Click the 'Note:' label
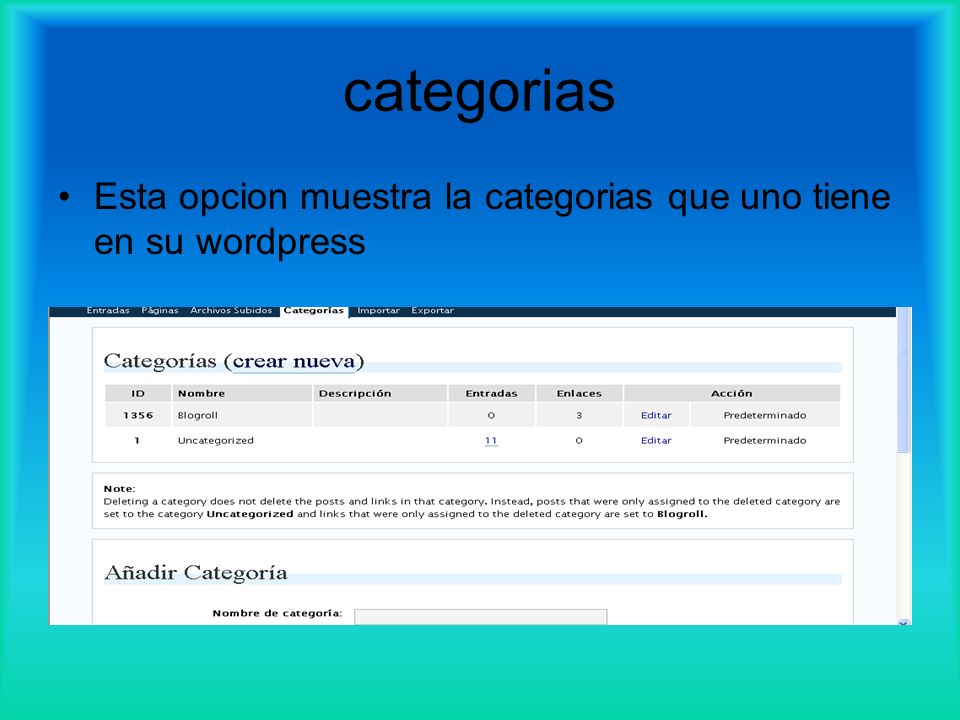960x720 pixels. 119,489
